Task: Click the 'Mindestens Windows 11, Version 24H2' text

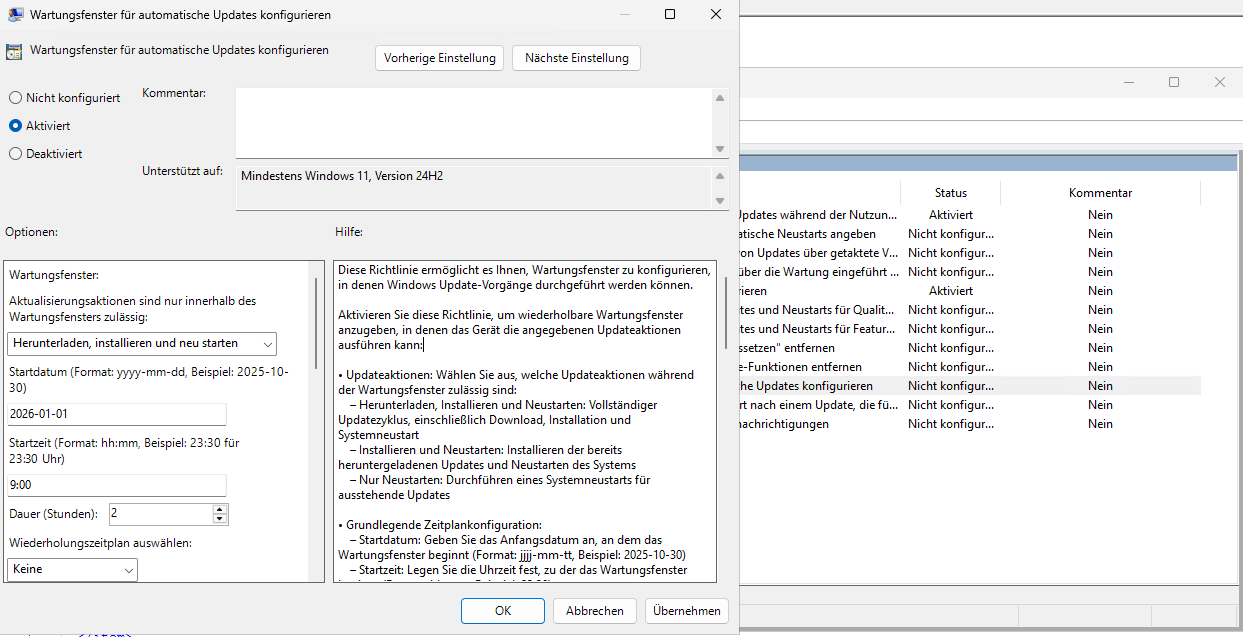Action: point(342,177)
